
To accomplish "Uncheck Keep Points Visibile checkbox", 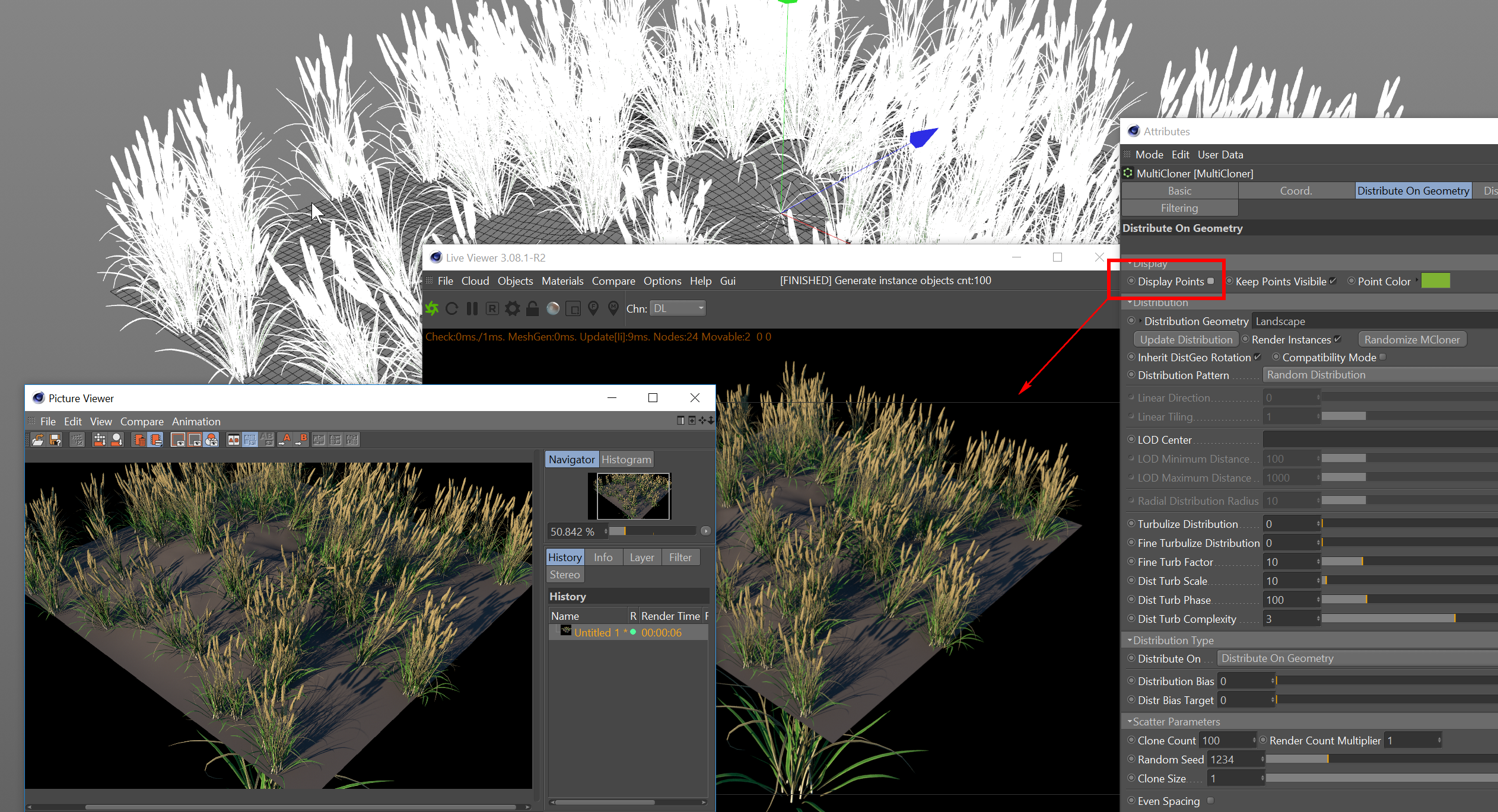I will coord(1333,281).
